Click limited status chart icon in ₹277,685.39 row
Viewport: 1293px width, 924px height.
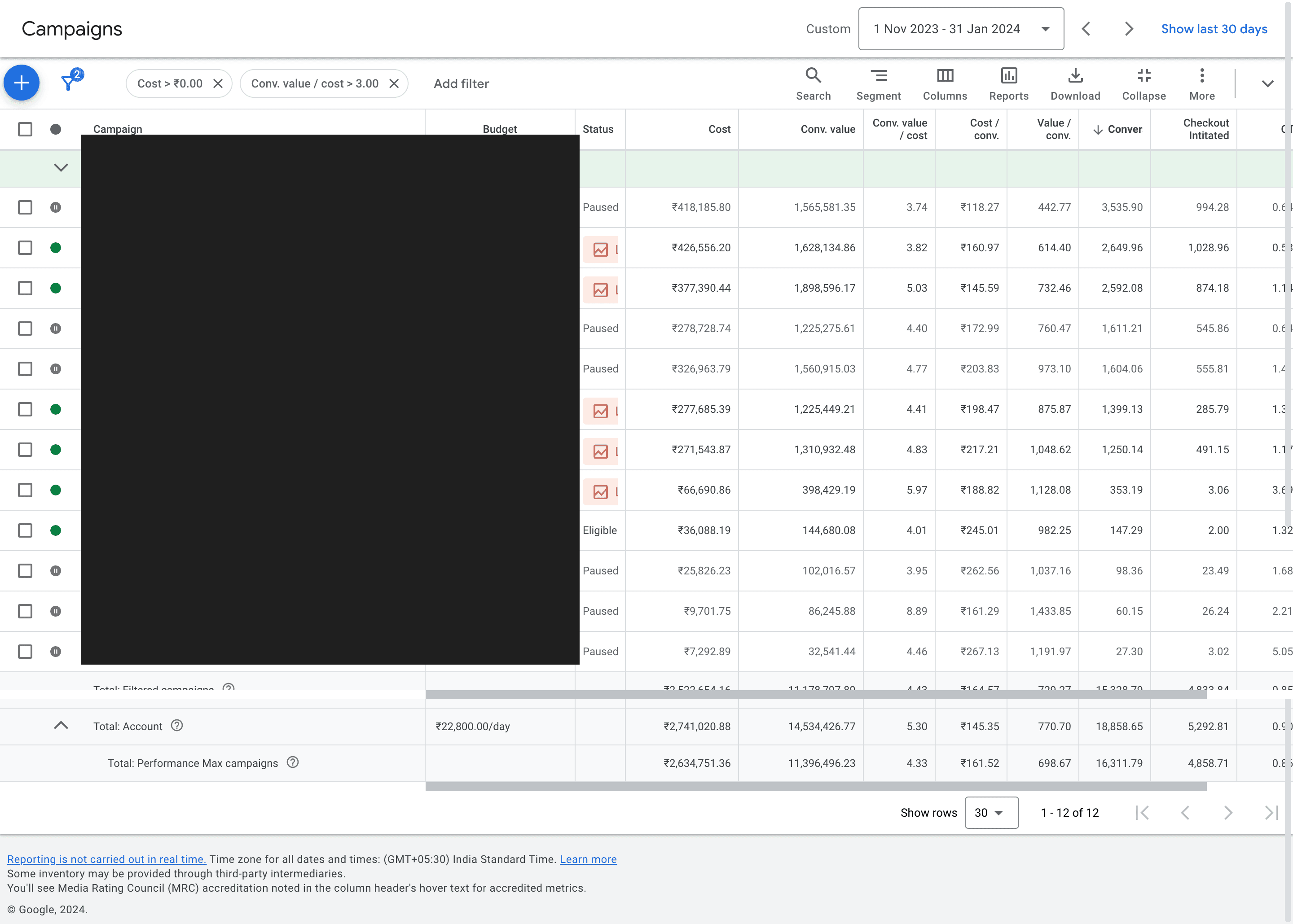click(600, 411)
